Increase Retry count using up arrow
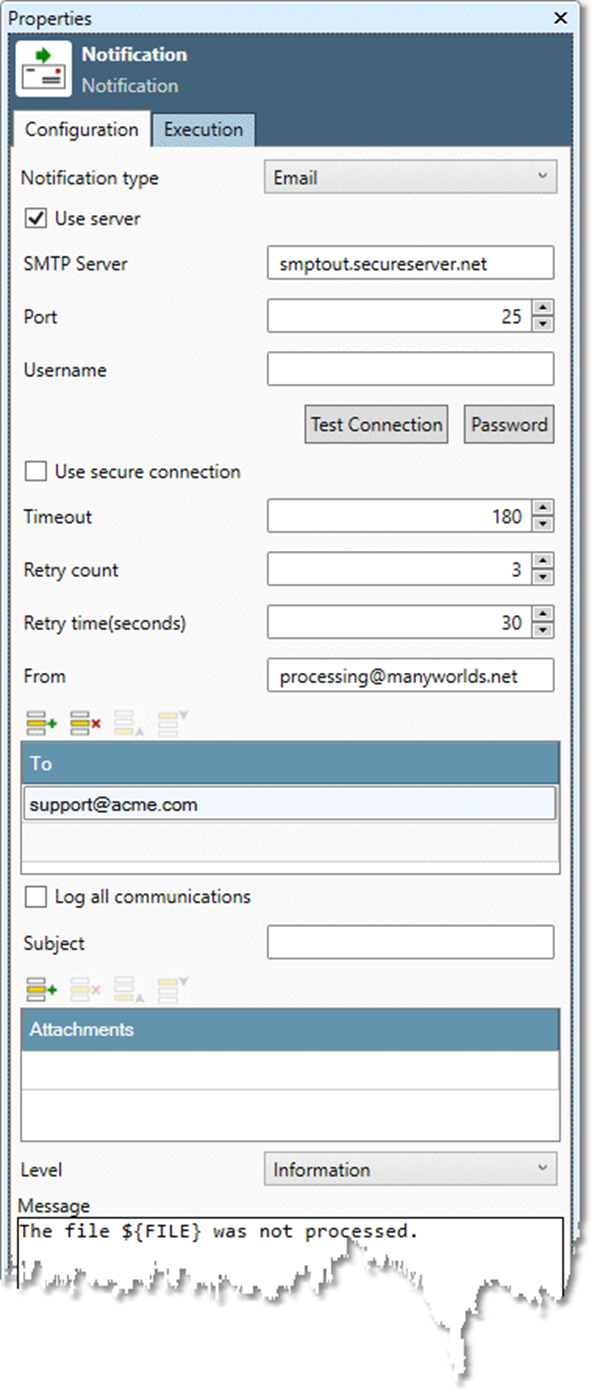 pyautogui.click(x=543, y=562)
